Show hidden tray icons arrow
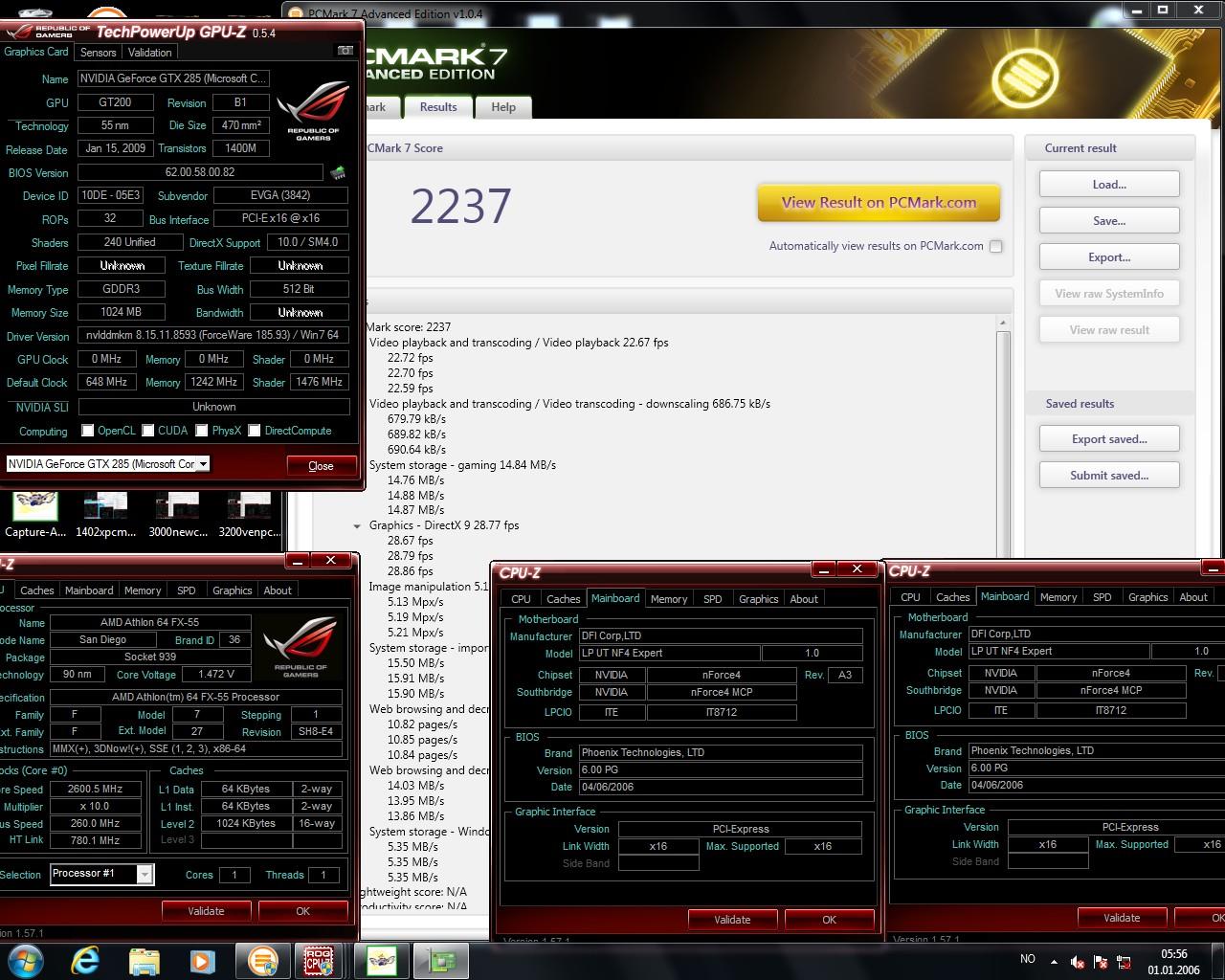The height and width of the screenshot is (980, 1225). [x=1054, y=961]
